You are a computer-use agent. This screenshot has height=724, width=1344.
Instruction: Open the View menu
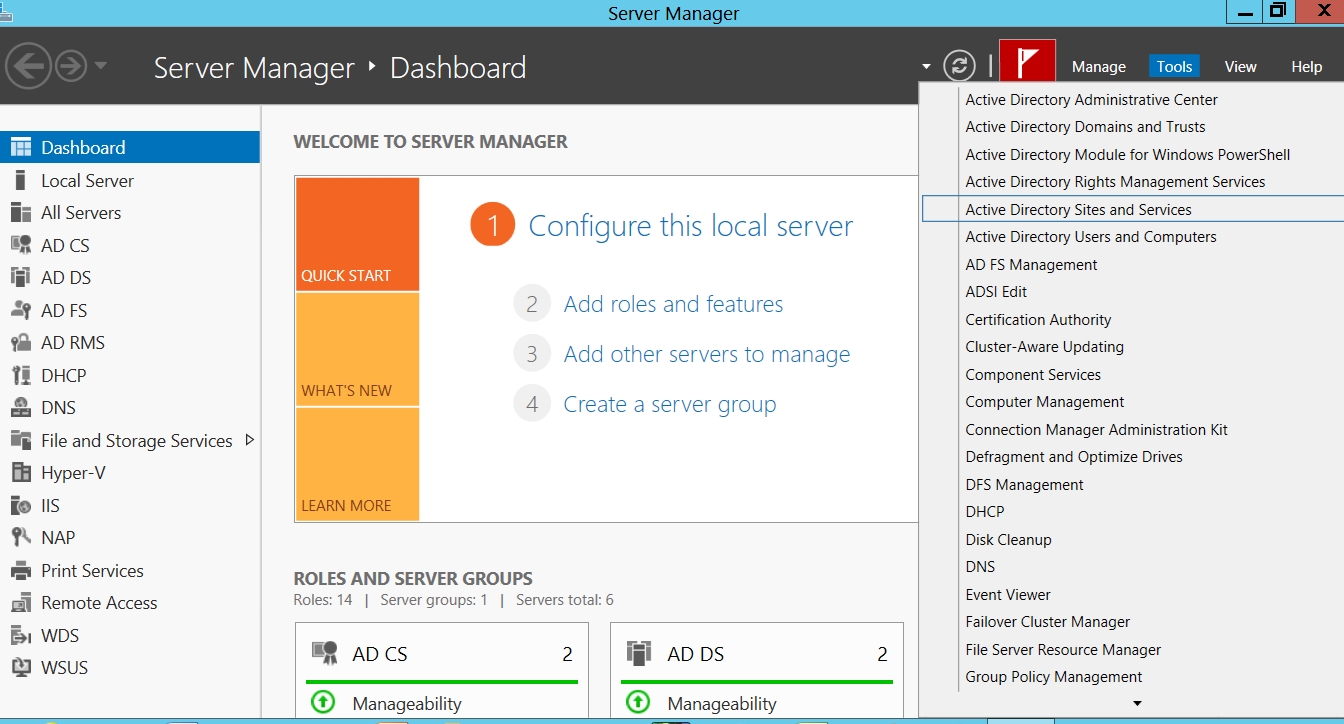tap(1240, 67)
